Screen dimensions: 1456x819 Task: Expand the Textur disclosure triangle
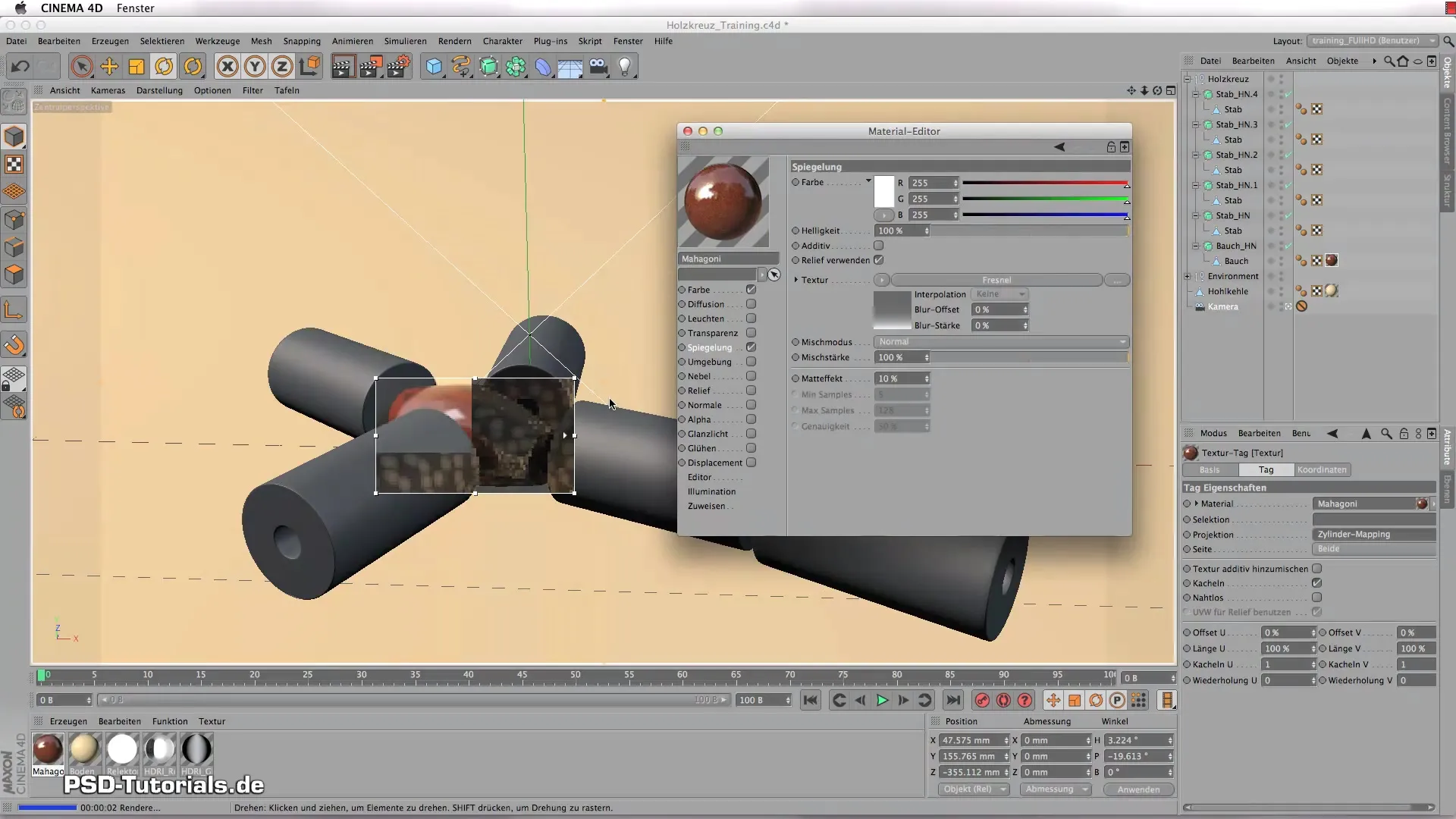(795, 280)
